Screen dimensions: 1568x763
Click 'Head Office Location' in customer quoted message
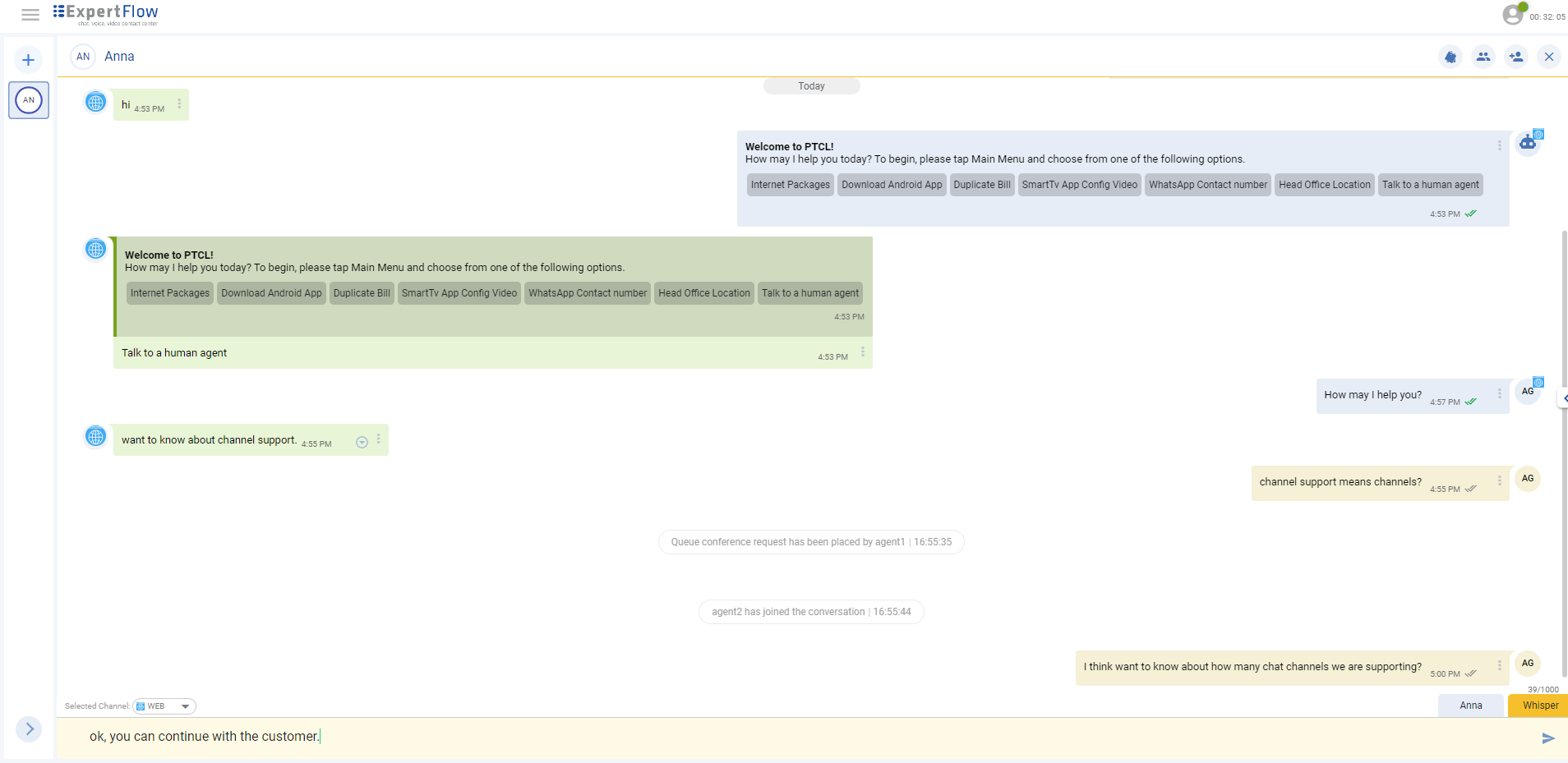pos(703,293)
